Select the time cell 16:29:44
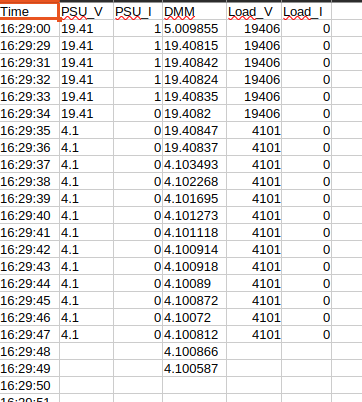362x402 pixels. (x=30, y=284)
